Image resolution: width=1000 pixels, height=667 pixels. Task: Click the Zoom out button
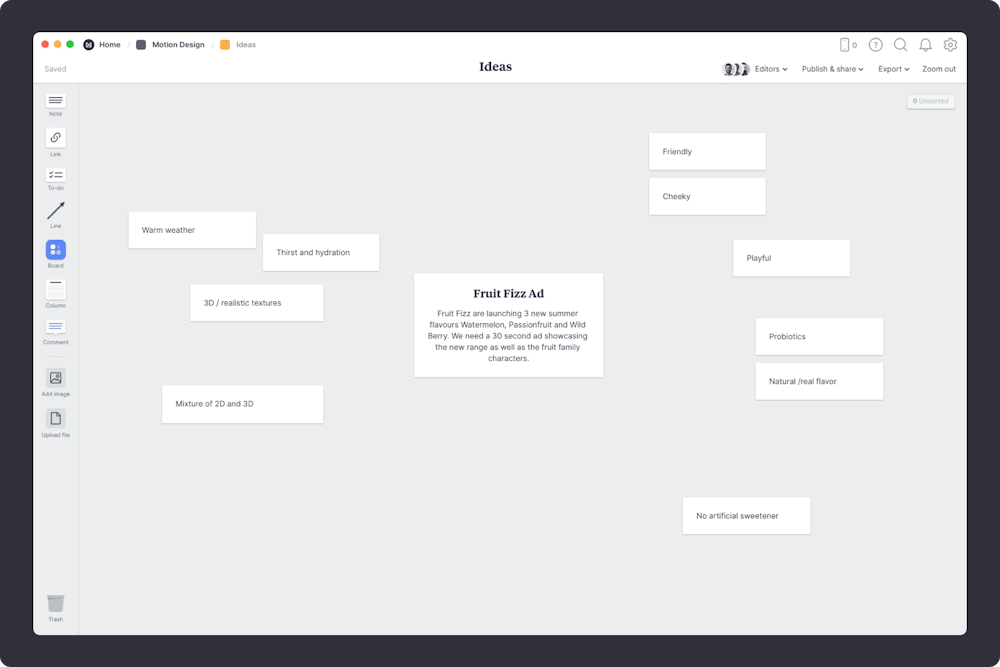(939, 69)
